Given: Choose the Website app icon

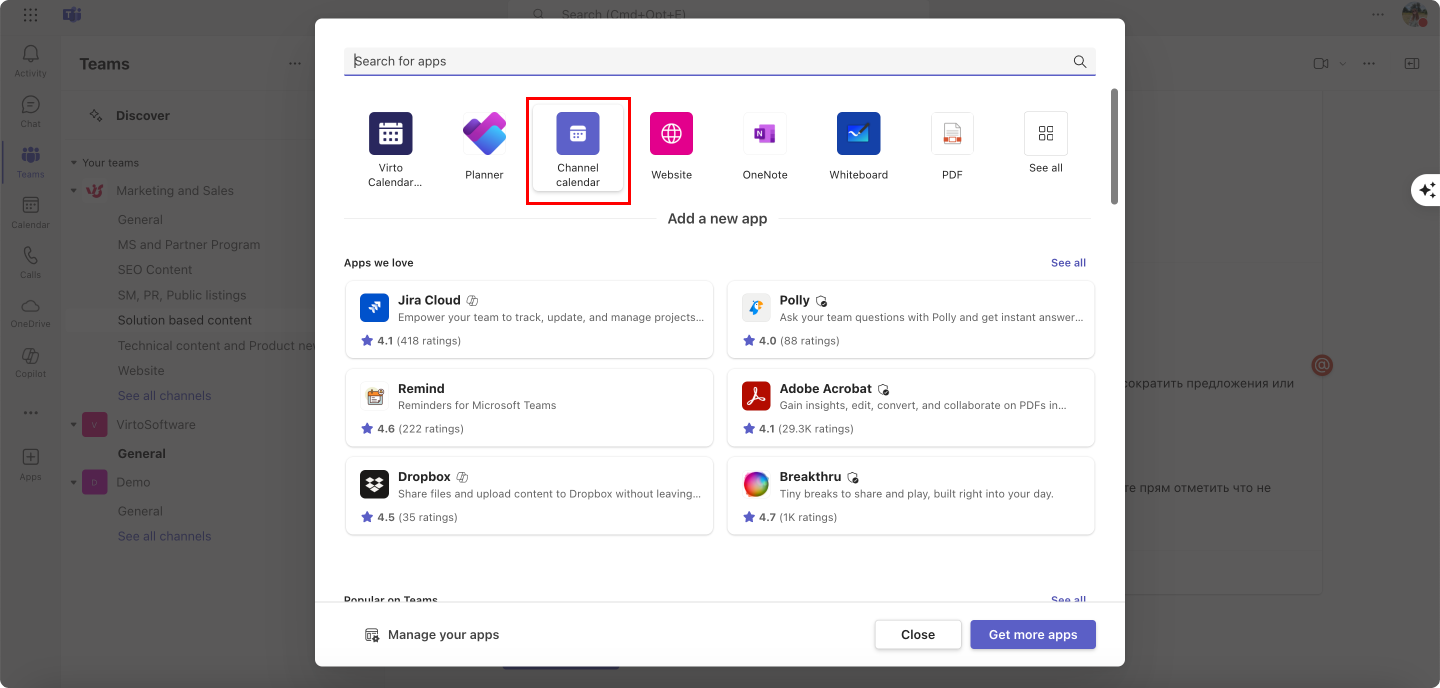Looking at the screenshot, I should pos(671,133).
